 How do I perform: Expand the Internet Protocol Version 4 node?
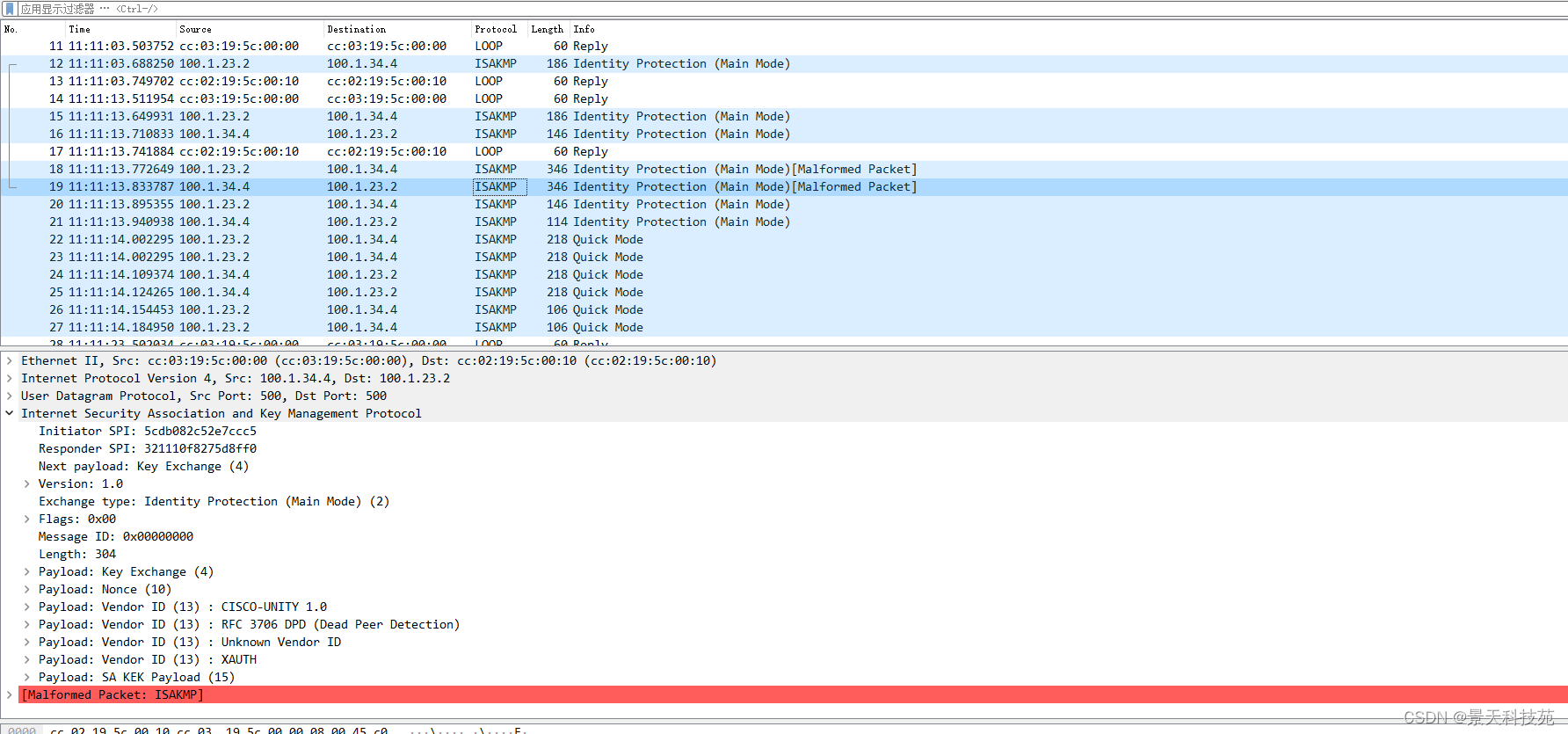10,378
